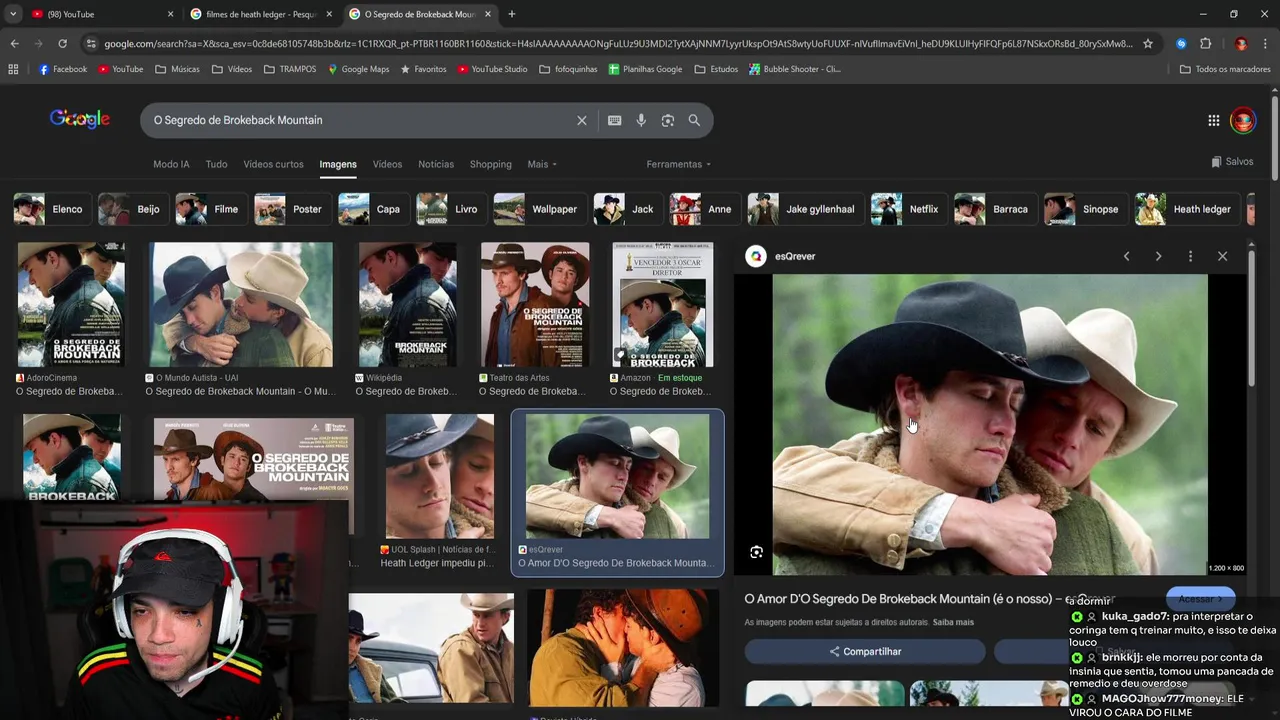Close the YouTube browser tab
This screenshot has height=720, width=1280.
[x=170, y=14]
